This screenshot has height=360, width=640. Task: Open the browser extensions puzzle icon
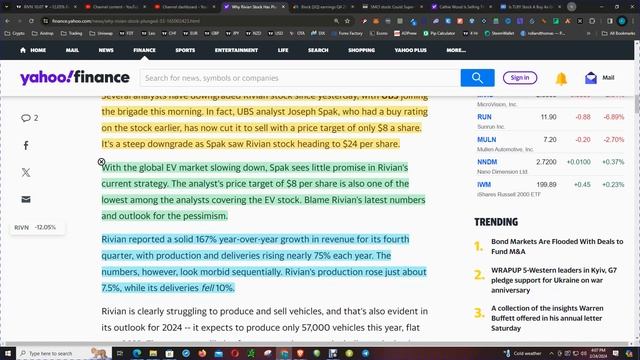click(x=592, y=21)
